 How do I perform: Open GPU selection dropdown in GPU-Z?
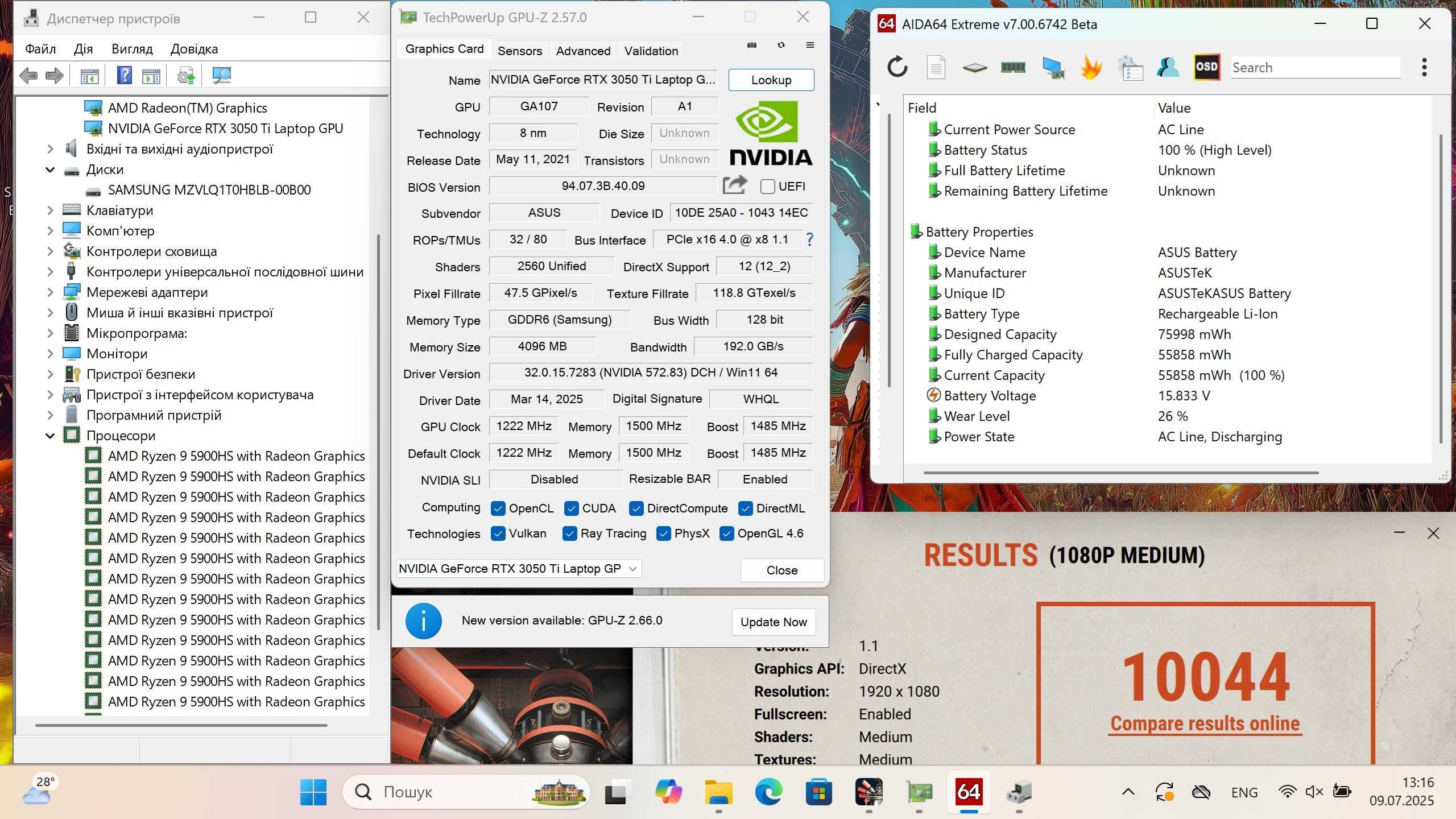[x=519, y=569]
